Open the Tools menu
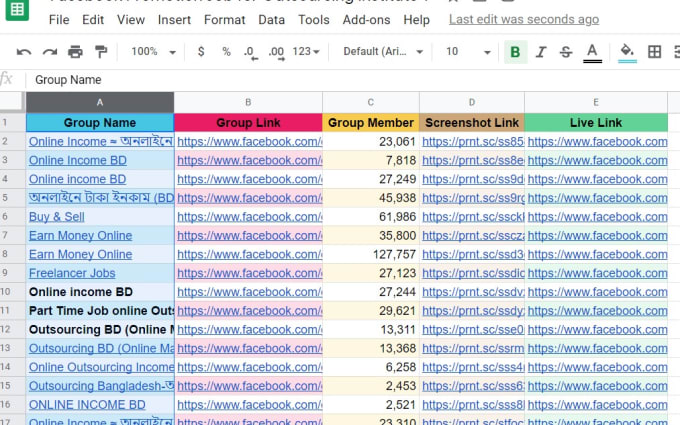The width and height of the screenshot is (680, 425). pos(314,20)
